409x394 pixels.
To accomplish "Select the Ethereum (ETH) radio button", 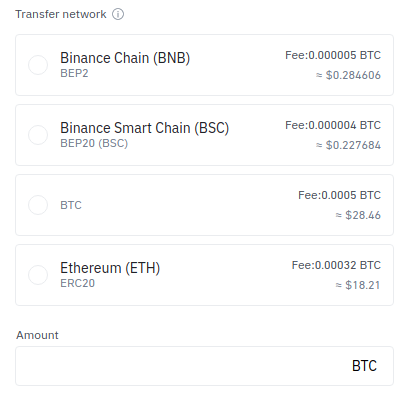I will (x=38, y=275).
